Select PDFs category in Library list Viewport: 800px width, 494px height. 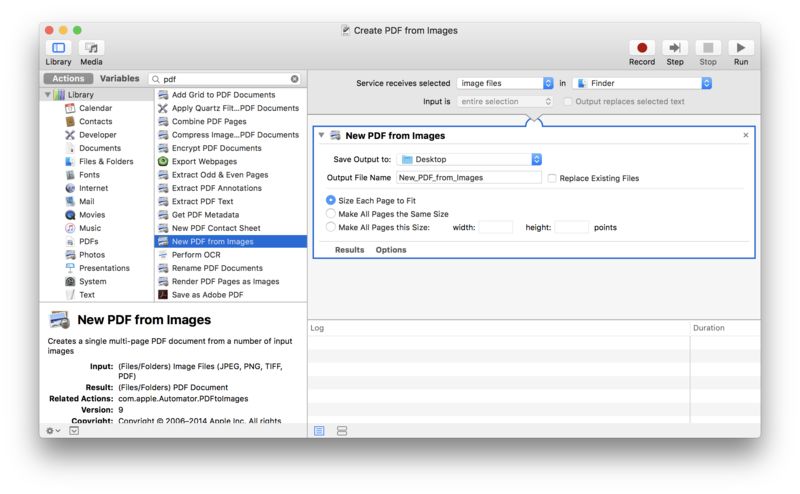tap(90, 241)
